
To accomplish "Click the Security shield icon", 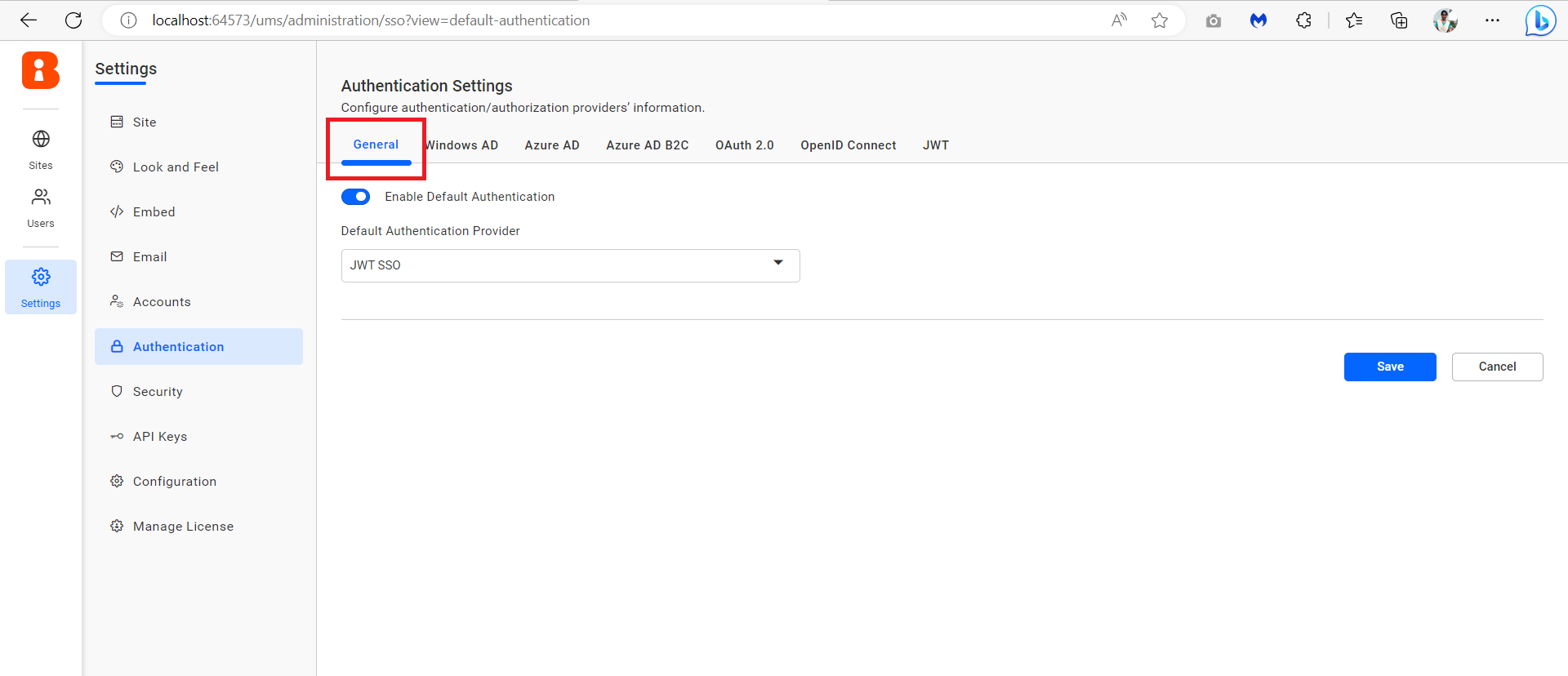I will (117, 391).
